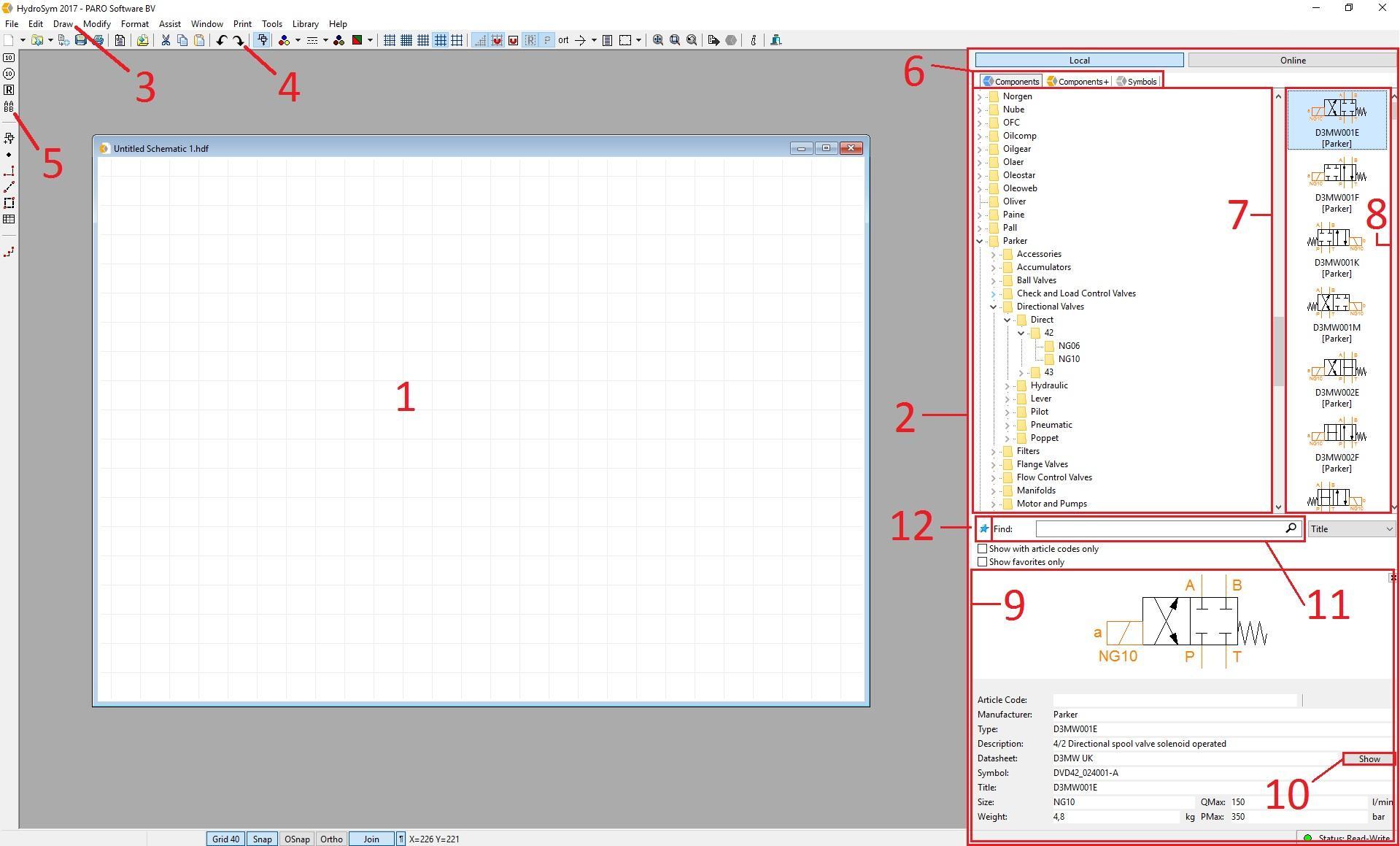Viewport: 1400px width, 846px height.
Task: Click the Info (i) toolbar icon
Action: [752, 40]
